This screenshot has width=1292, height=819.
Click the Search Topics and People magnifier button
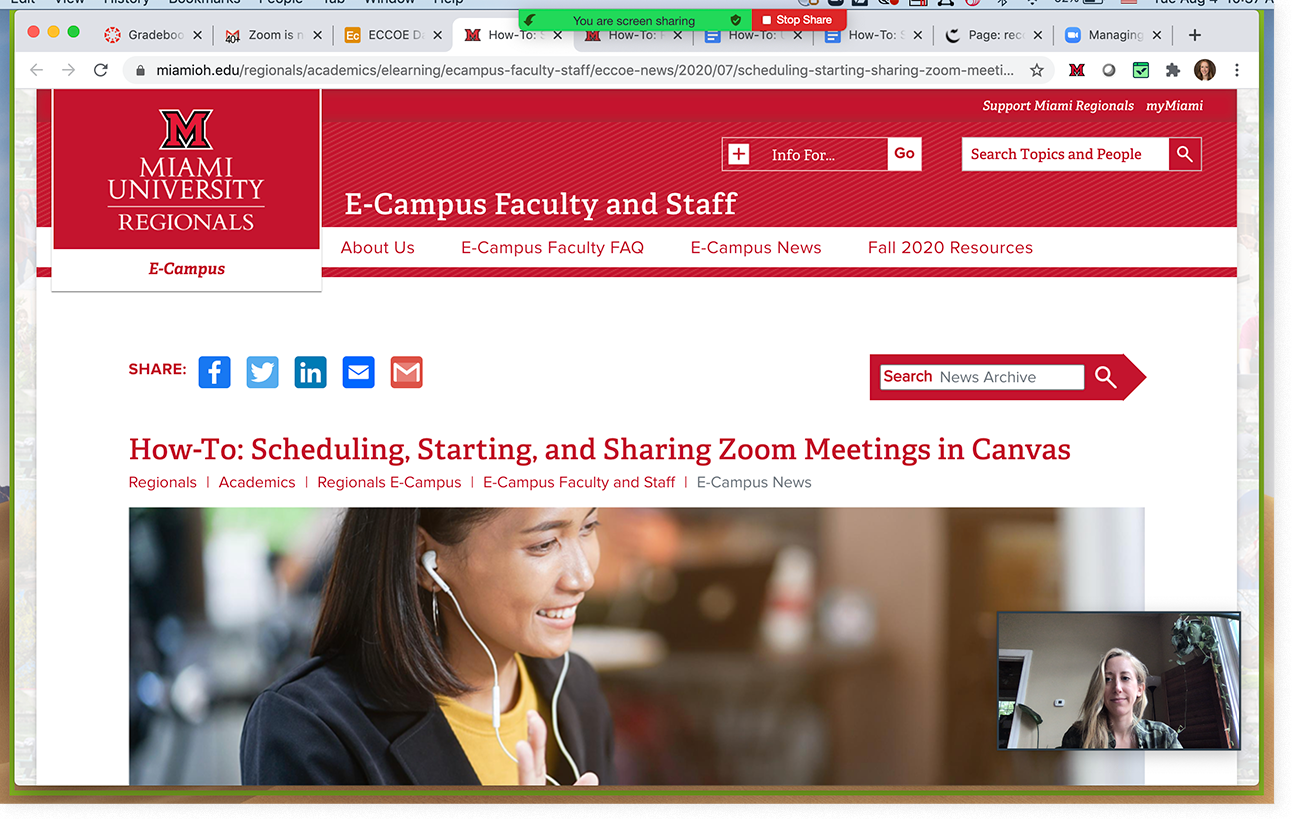coord(1185,154)
